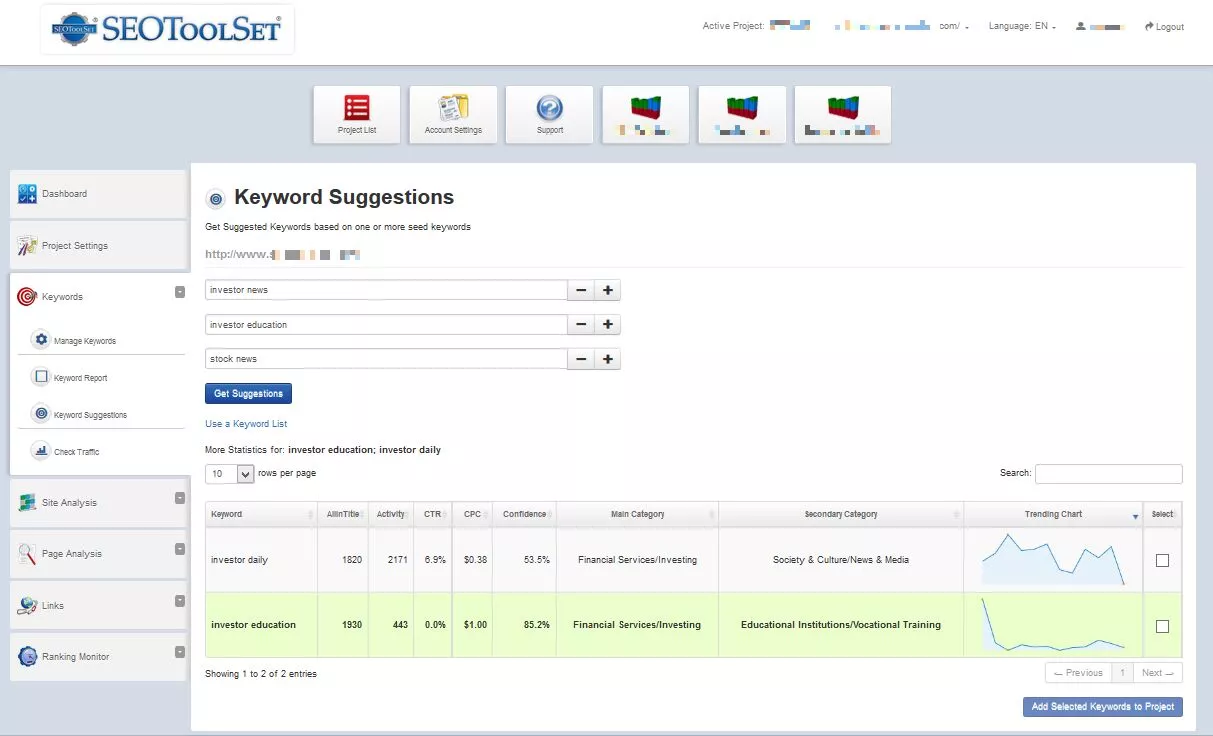Open Manage Keywords in sidebar
The height and width of the screenshot is (736, 1213).
[x=84, y=341]
